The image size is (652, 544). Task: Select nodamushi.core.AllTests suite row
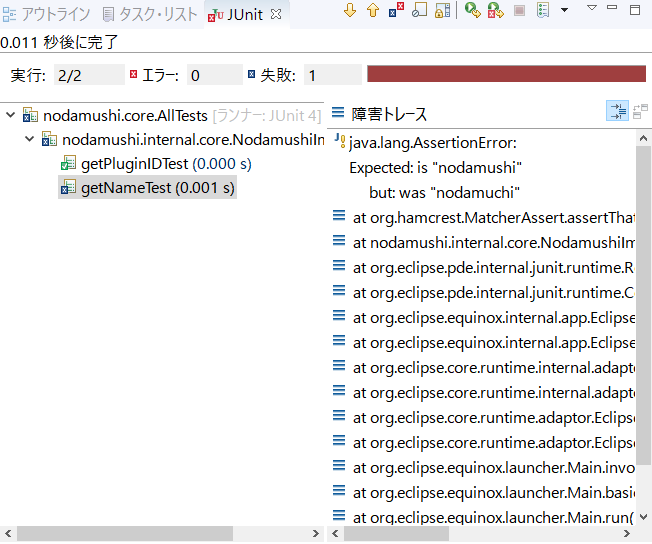(172, 116)
